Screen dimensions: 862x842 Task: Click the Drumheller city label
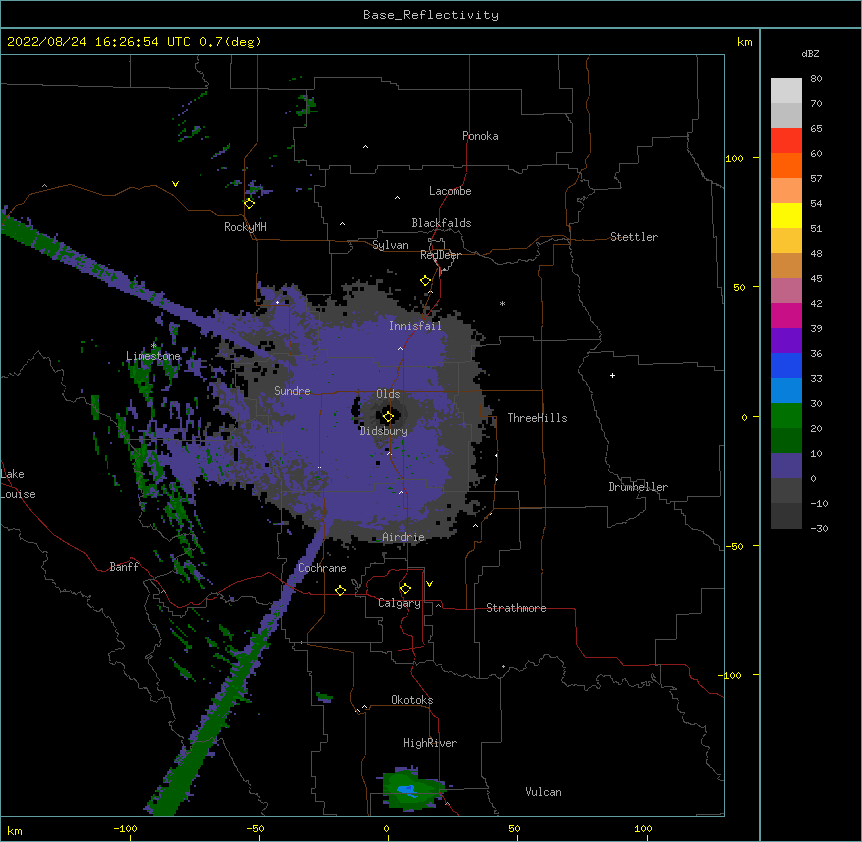pos(638,487)
